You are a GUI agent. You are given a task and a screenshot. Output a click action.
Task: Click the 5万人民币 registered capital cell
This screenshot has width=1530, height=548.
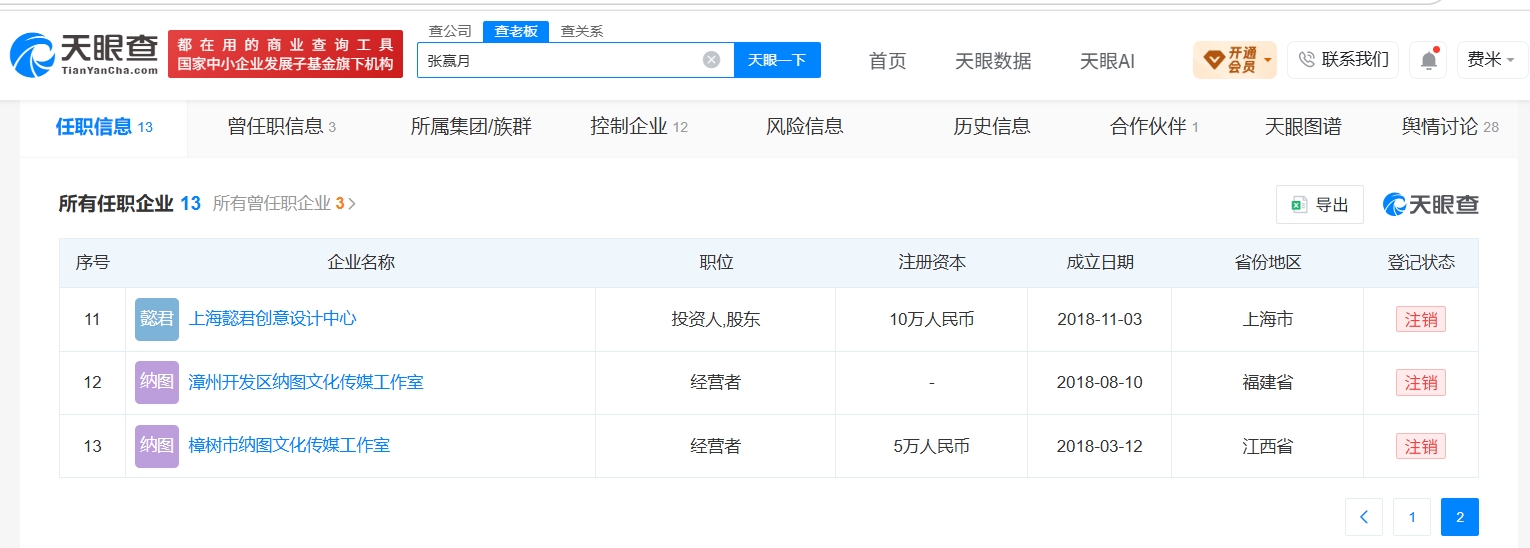[x=932, y=446]
